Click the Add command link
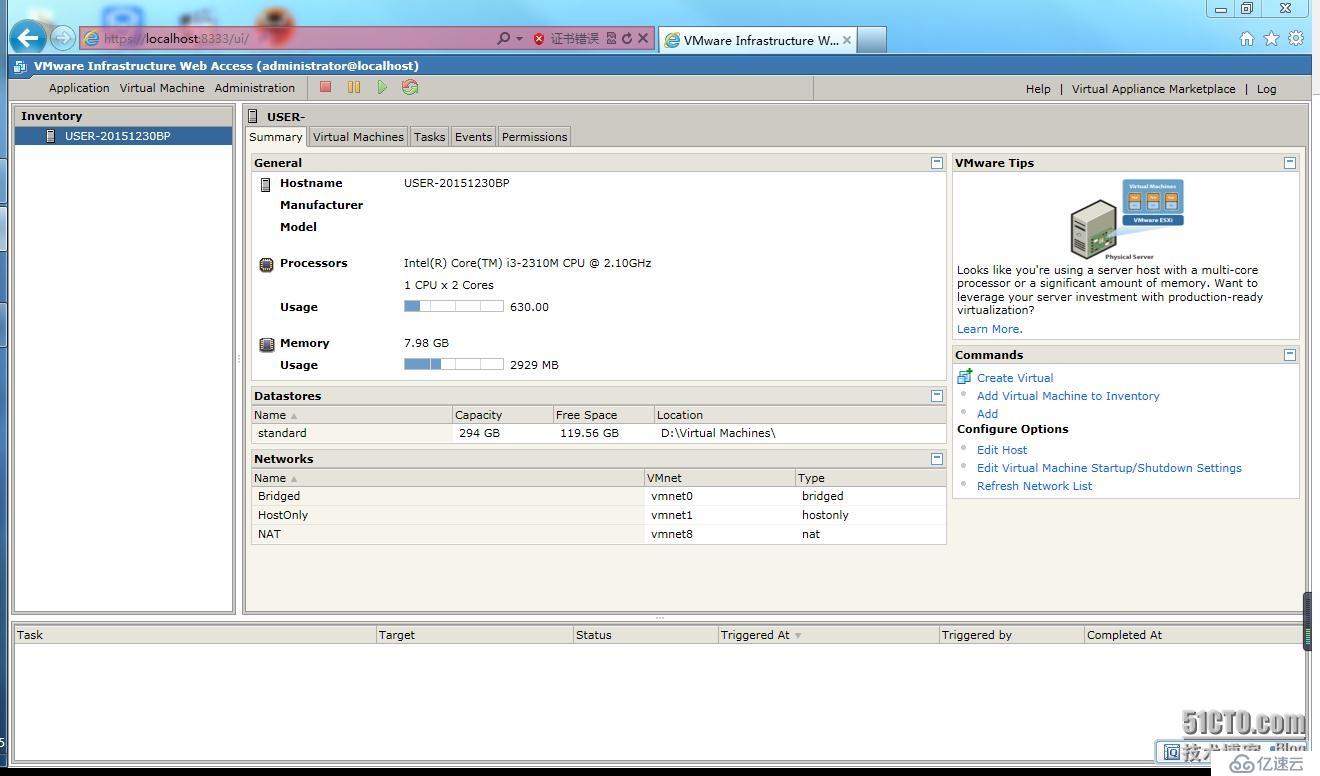Viewport: 1320px width, 776px height. pos(987,414)
